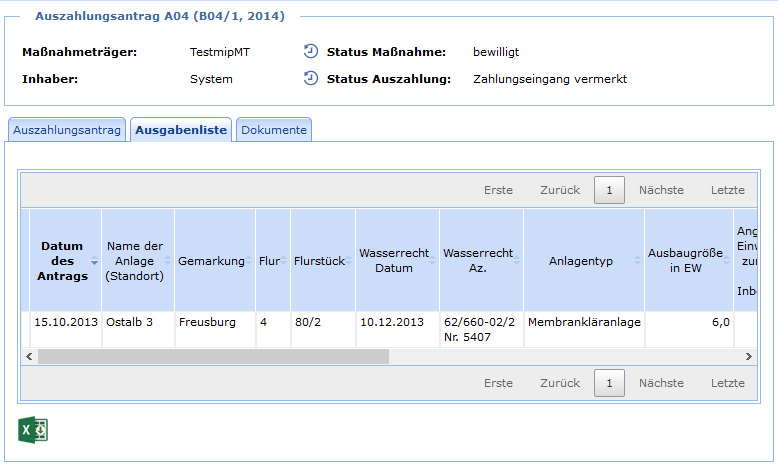Open the Dokumente tab

(x=274, y=130)
